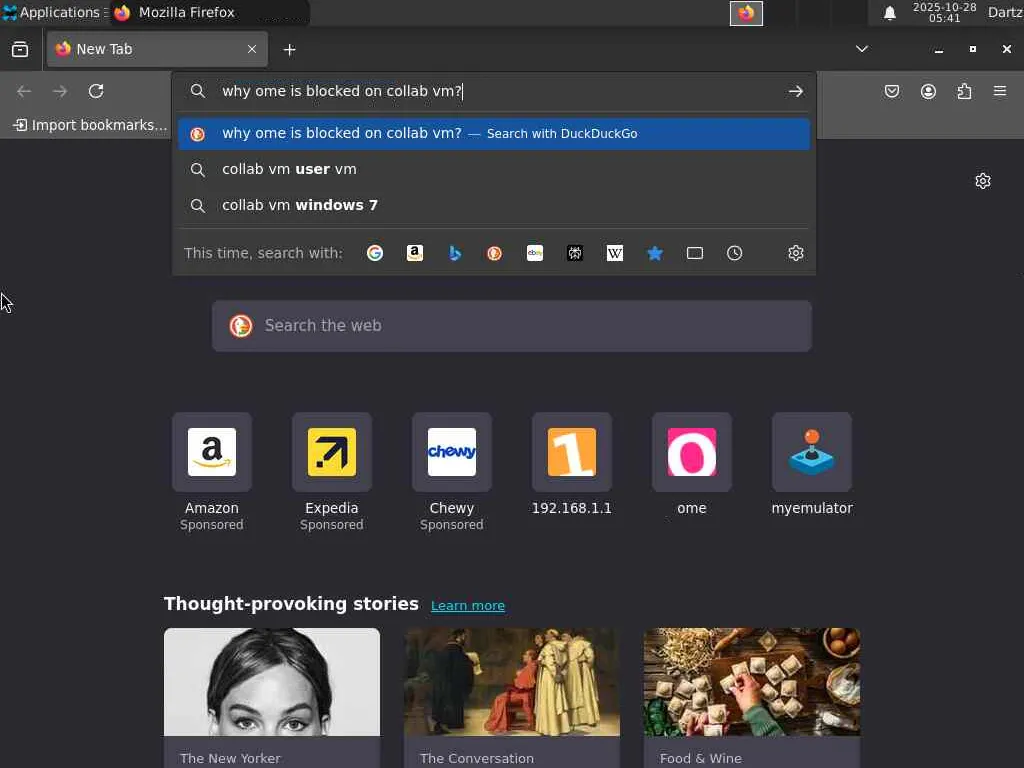The height and width of the screenshot is (768, 1024).
Task: Search this time with eBay icon
Action: click(535, 253)
